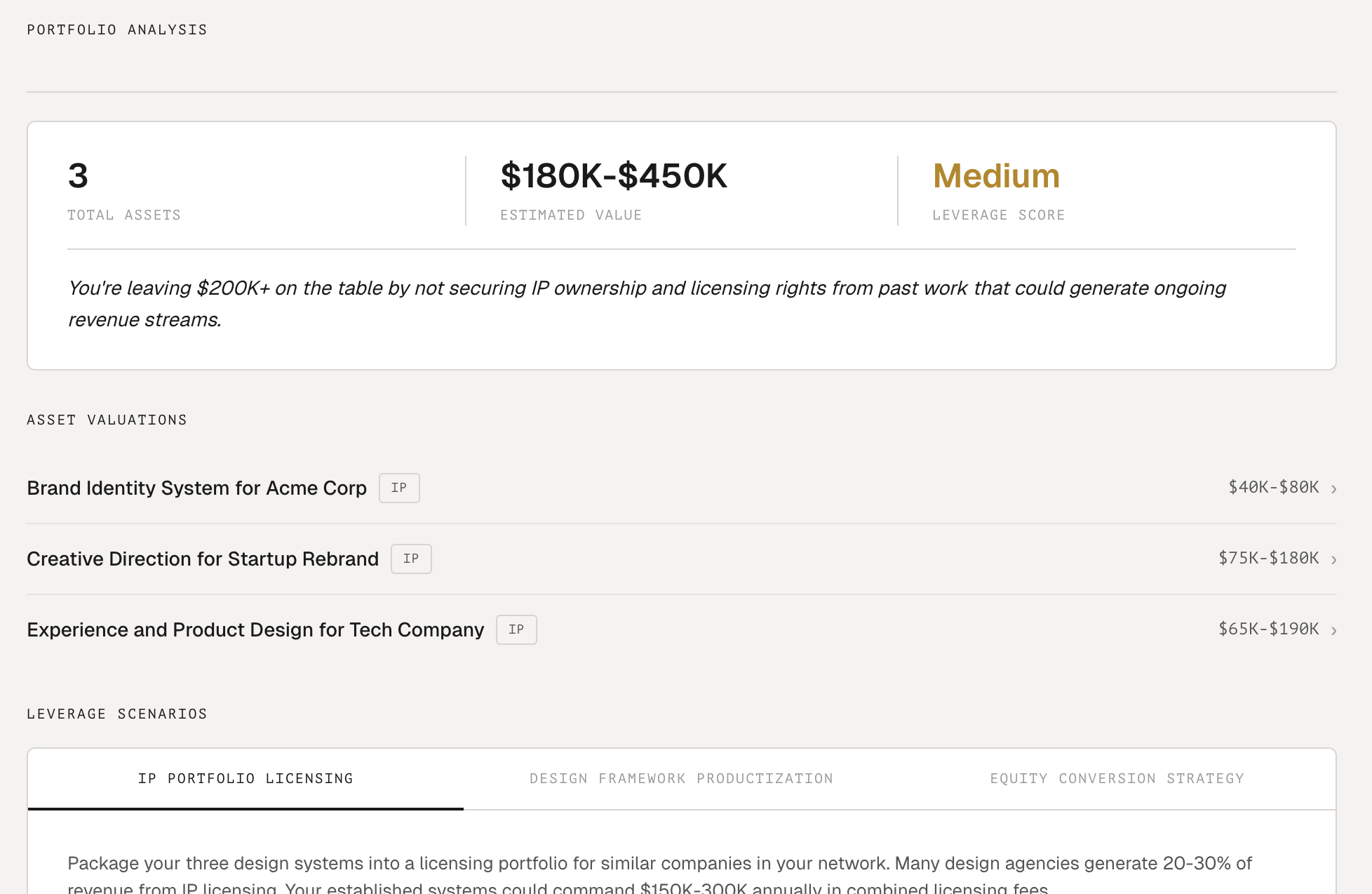Image resolution: width=1372 pixels, height=894 pixels.
Task: Click the $40K-$80K valuation amount
Action: click(1273, 487)
